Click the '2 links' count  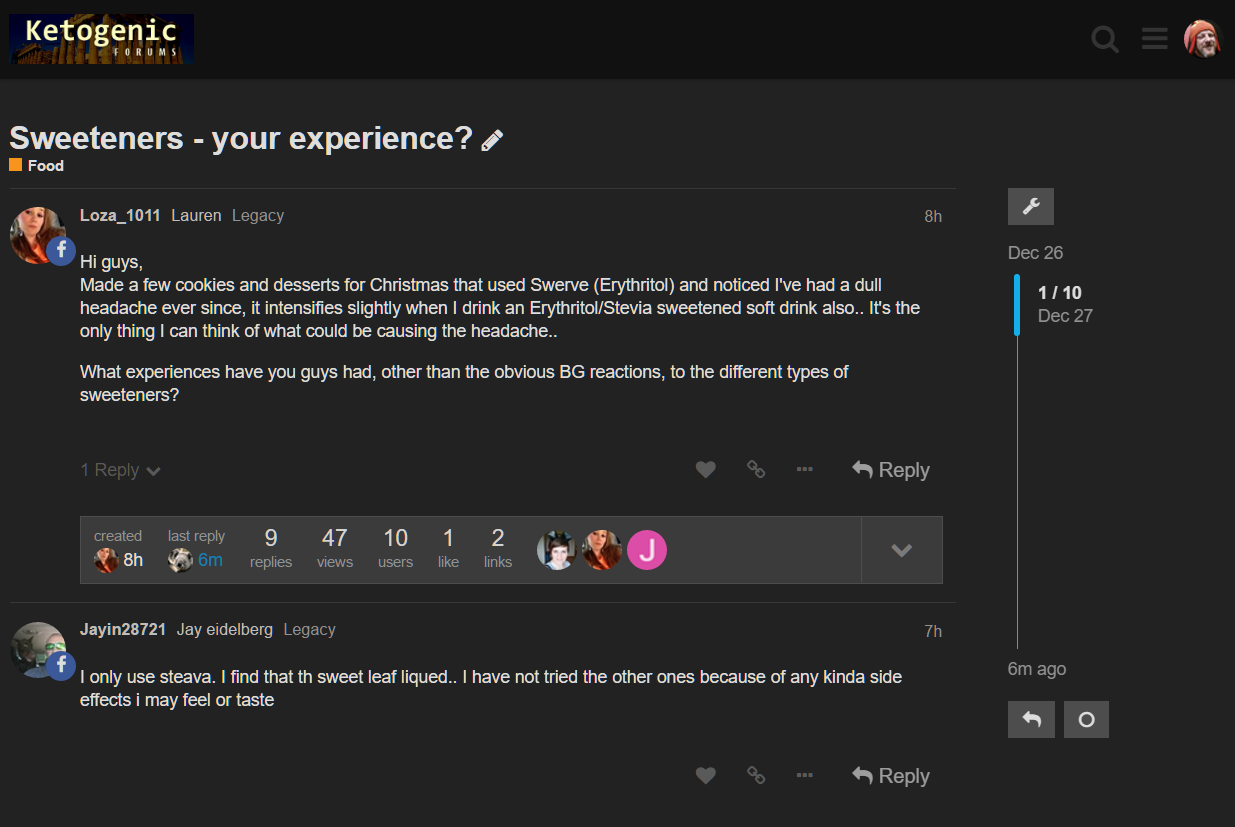tap(498, 549)
